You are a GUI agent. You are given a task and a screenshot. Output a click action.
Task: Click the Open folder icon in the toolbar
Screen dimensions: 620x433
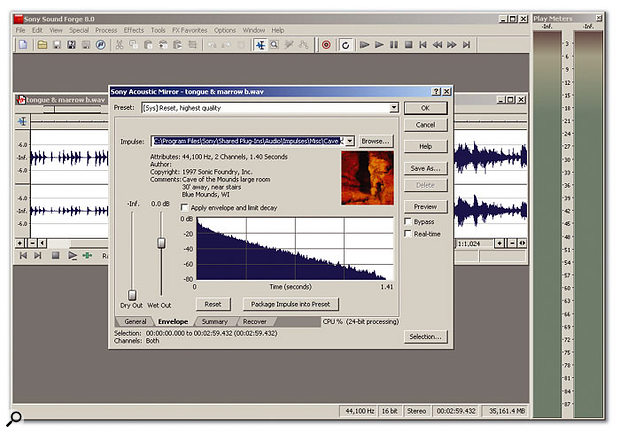(42, 45)
